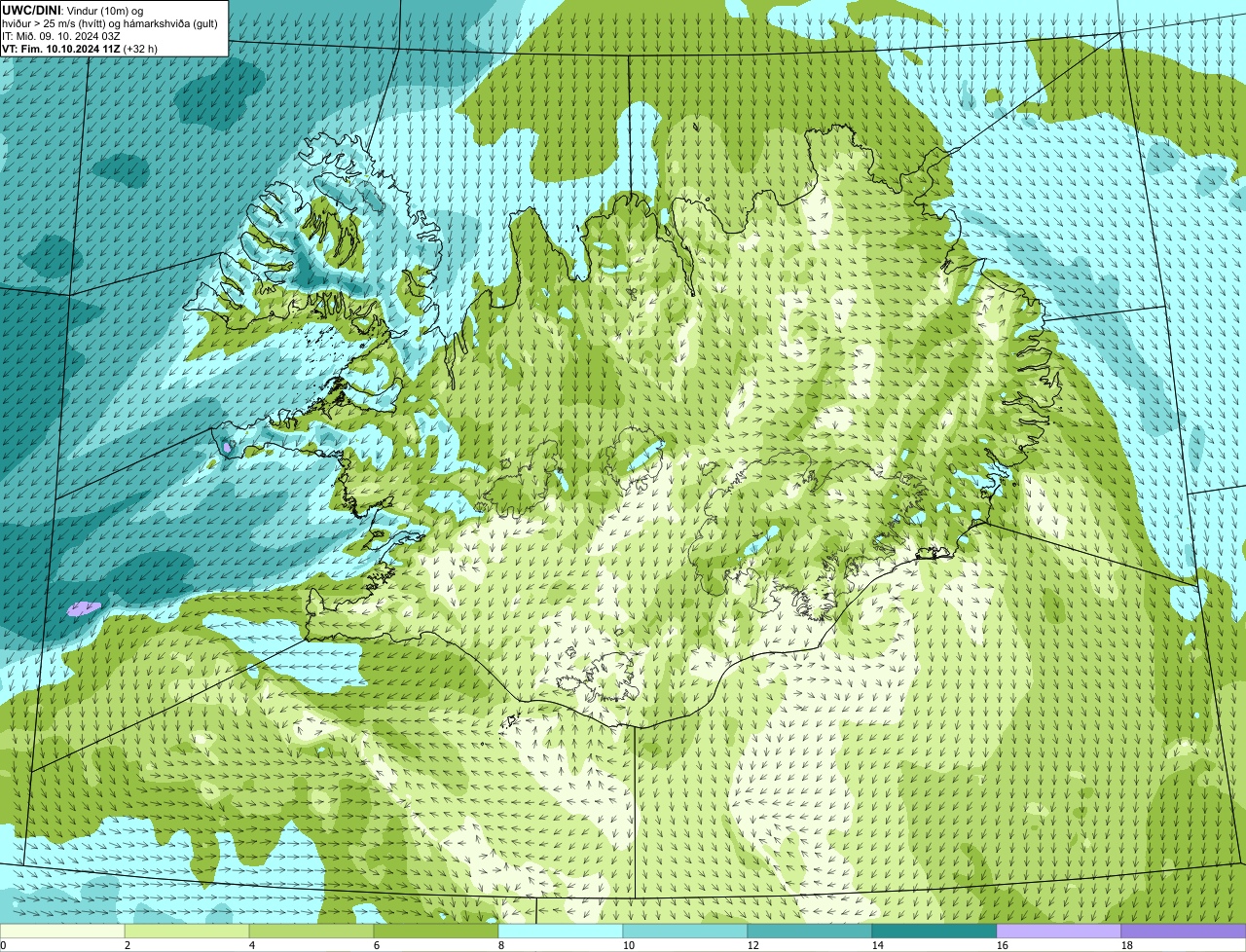Click the elongated purple wind patch offshore southwest
Image resolution: width=1246 pixels, height=952 pixels.
[x=84, y=608]
